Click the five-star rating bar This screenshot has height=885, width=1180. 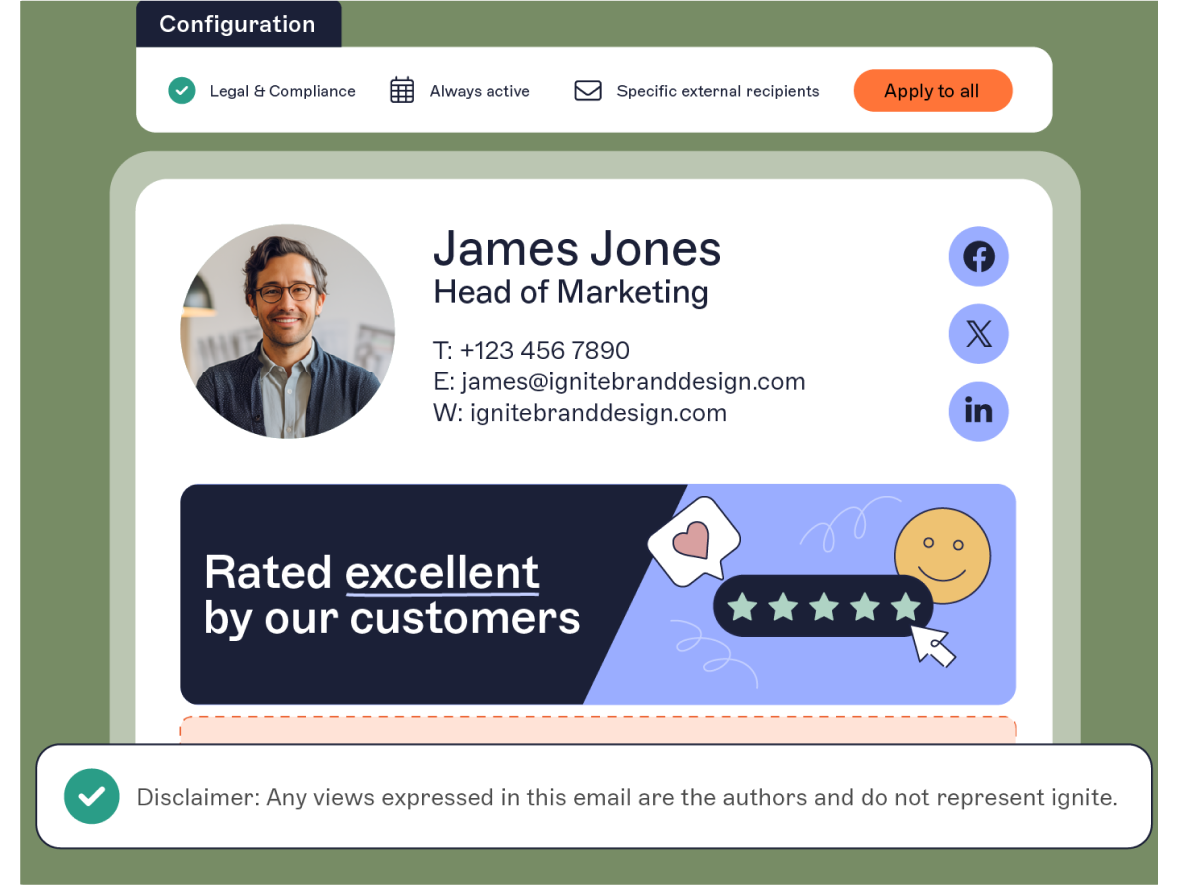pos(823,606)
